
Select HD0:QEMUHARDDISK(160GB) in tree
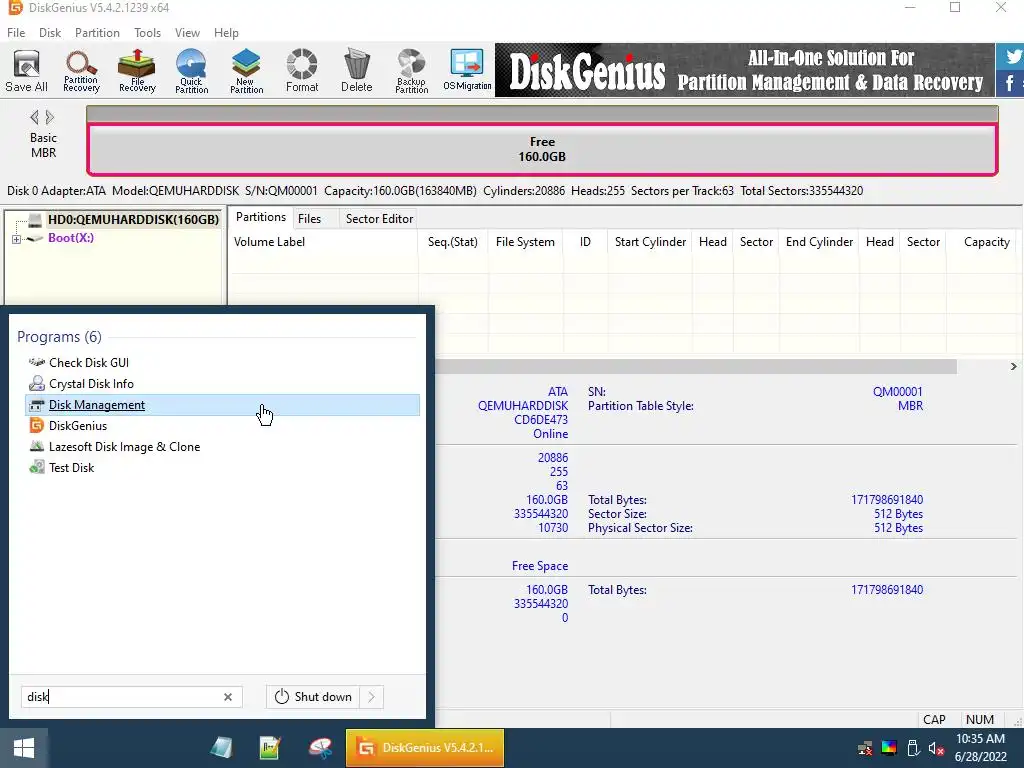click(x=133, y=219)
